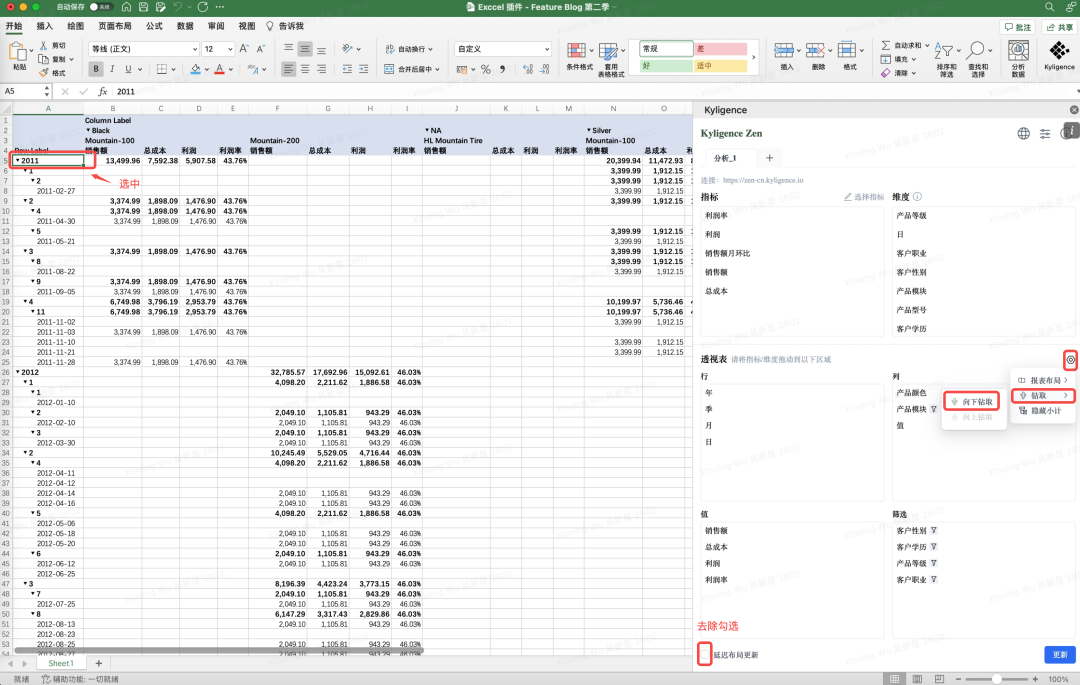Viewport: 1080px width, 685px height.
Task: Click the Conditional Formatting icon
Action: [x=576, y=51]
